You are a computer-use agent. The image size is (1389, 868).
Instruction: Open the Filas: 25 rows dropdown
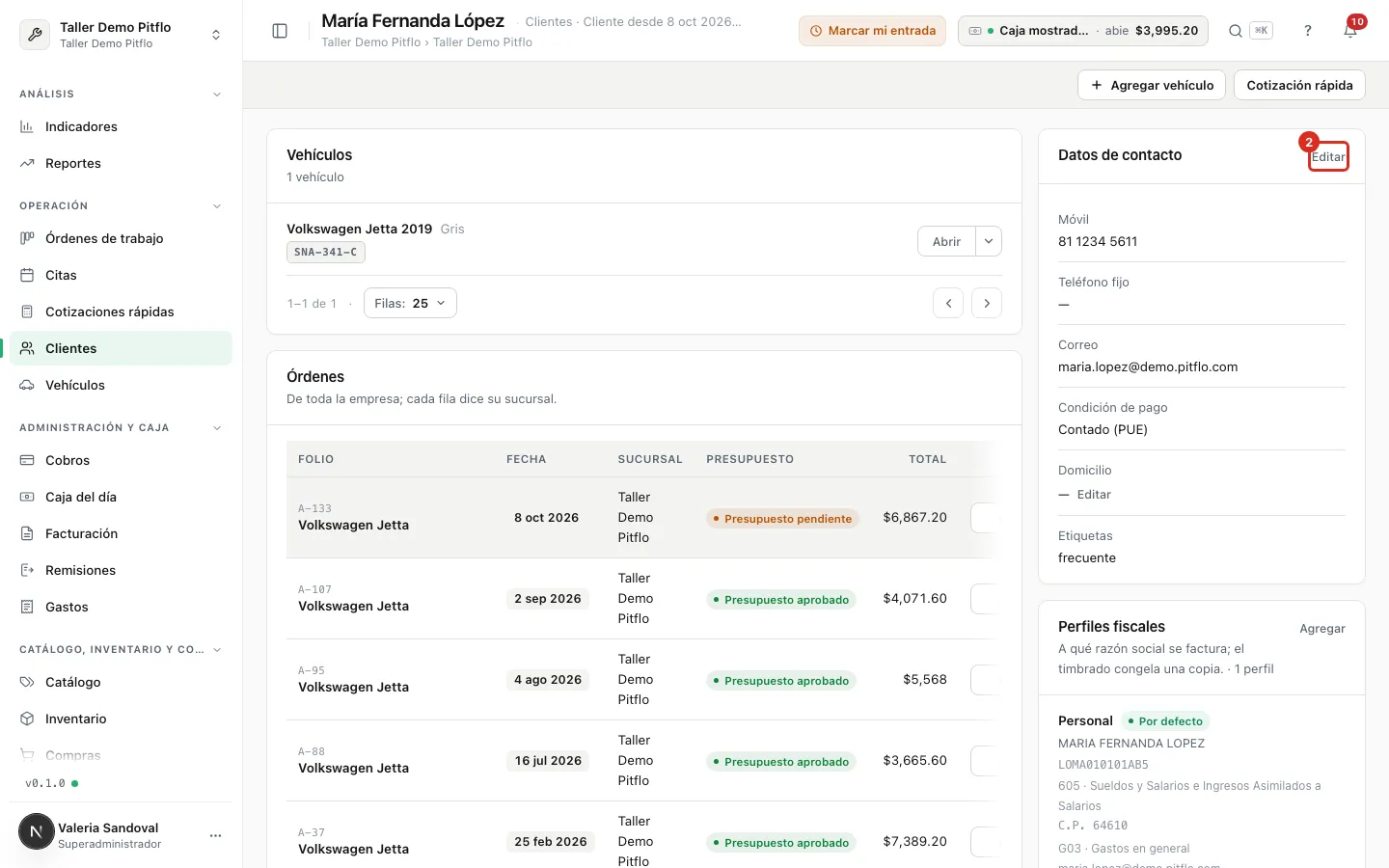click(410, 303)
